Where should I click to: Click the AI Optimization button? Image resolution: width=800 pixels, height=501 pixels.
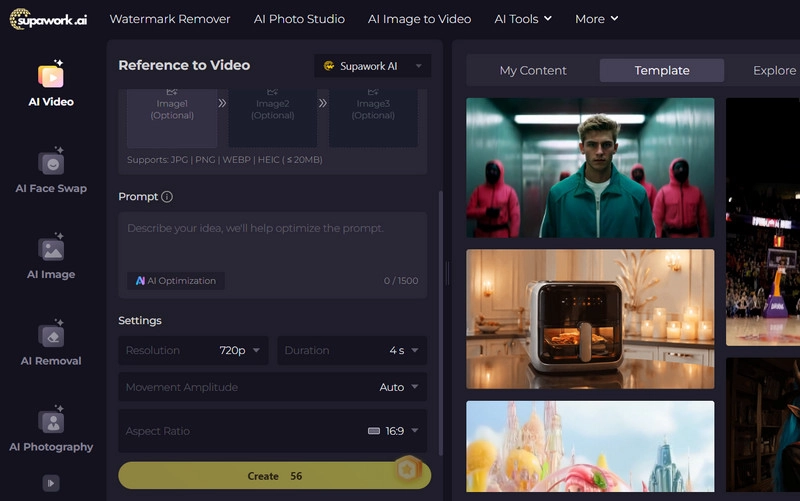click(x=176, y=281)
